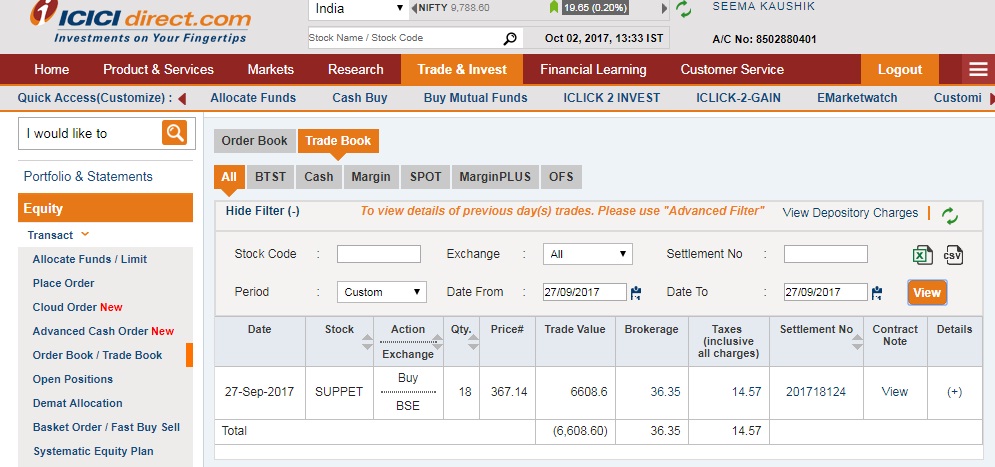Open Portfolio & Statements section
The image size is (995, 467).
tap(88, 176)
